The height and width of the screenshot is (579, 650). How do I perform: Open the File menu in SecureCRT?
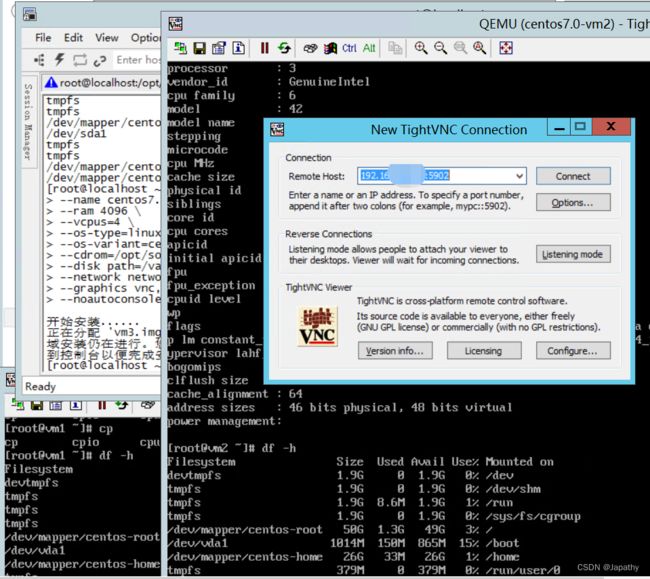tap(43, 38)
